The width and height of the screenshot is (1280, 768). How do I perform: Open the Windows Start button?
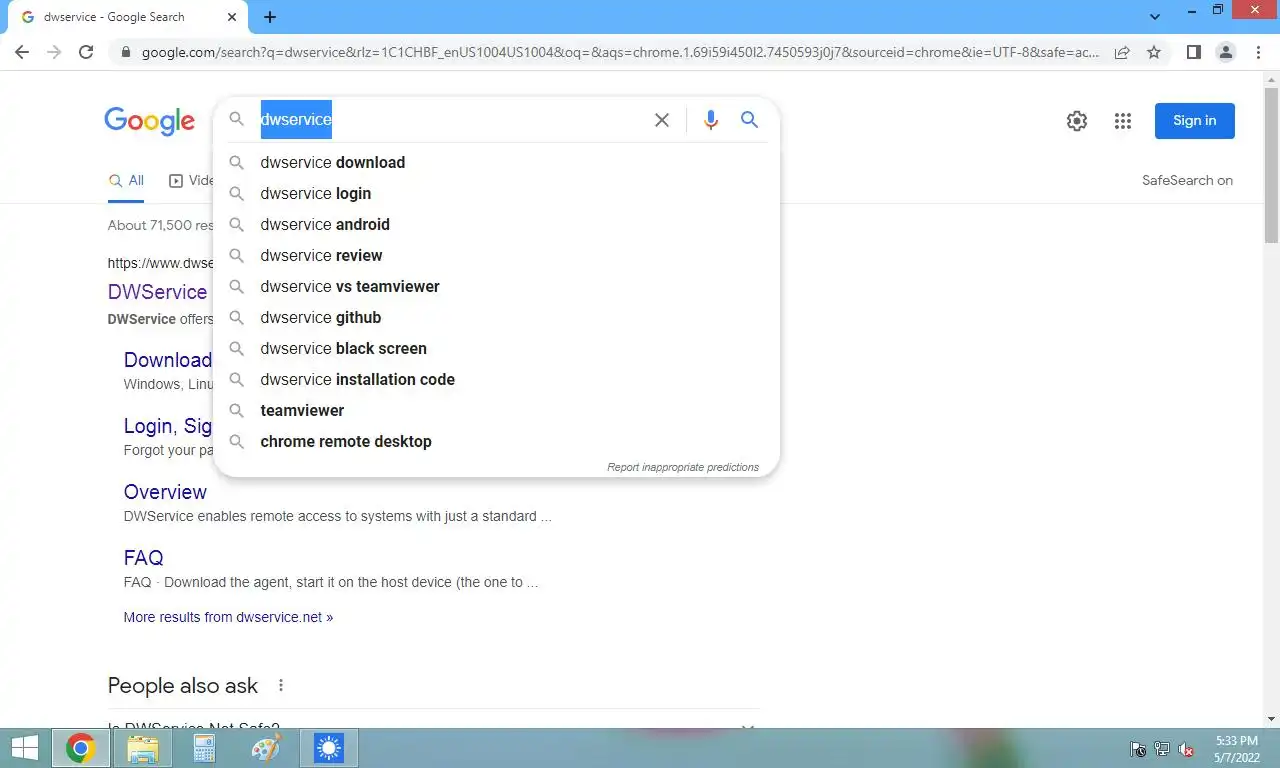coord(25,748)
